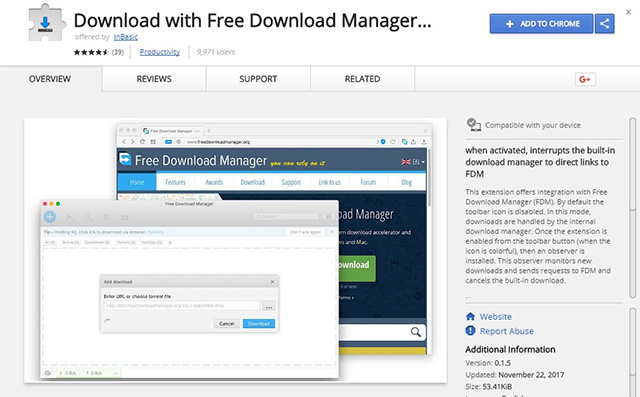Screen dimensions: 640x397
Task: Click the Updated: November 22, 2017 text
Action: click(x=515, y=375)
